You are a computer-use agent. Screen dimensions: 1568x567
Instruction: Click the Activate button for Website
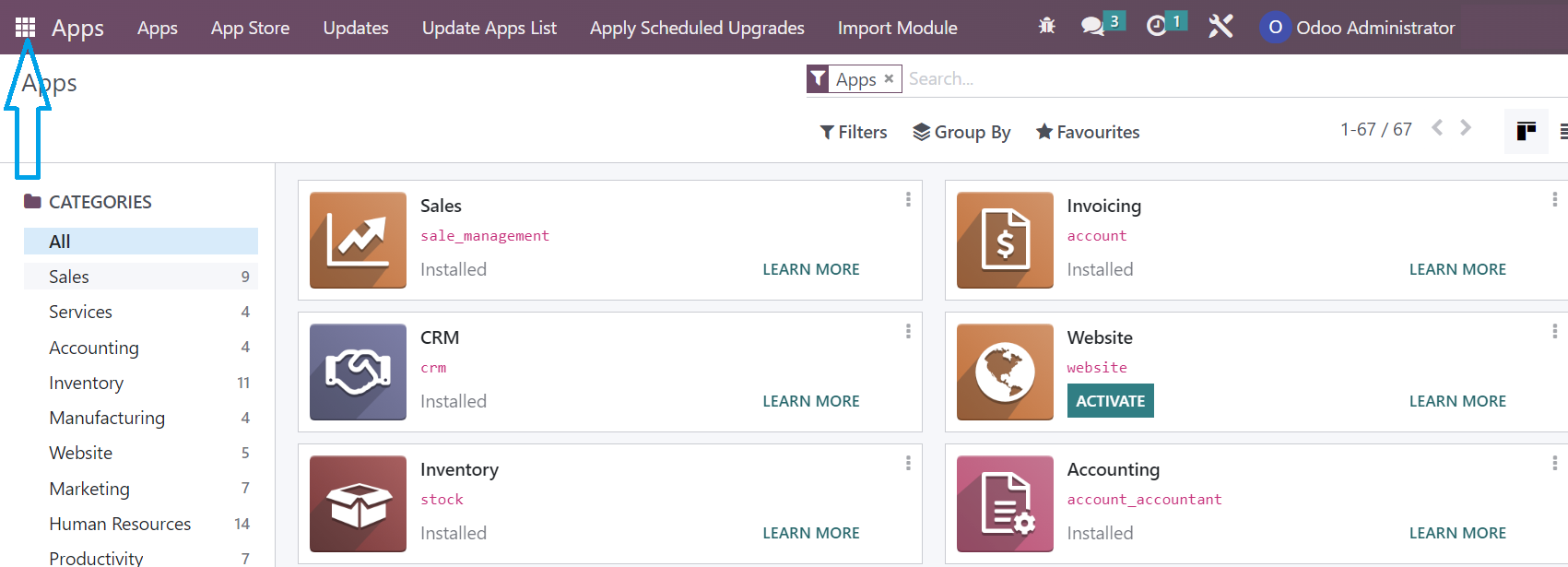[1110, 401]
